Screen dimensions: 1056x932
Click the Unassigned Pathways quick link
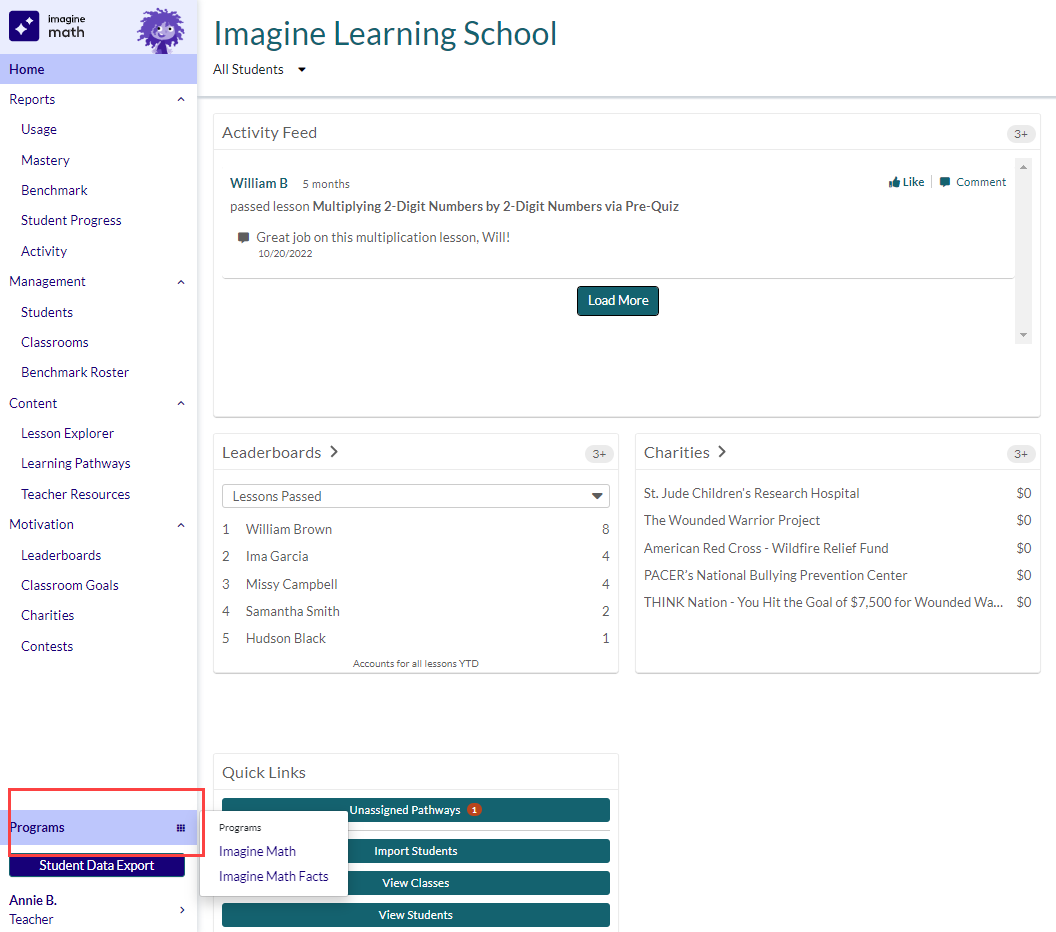(x=416, y=810)
